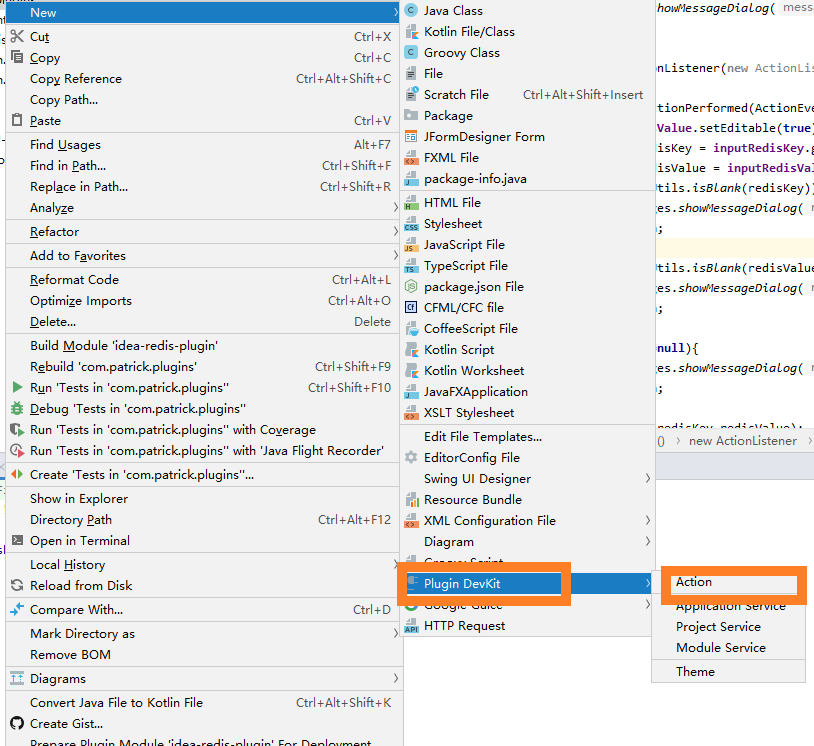This screenshot has height=746, width=814.
Task: Click the Groovy Class icon
Action: [x=411, y=52]
